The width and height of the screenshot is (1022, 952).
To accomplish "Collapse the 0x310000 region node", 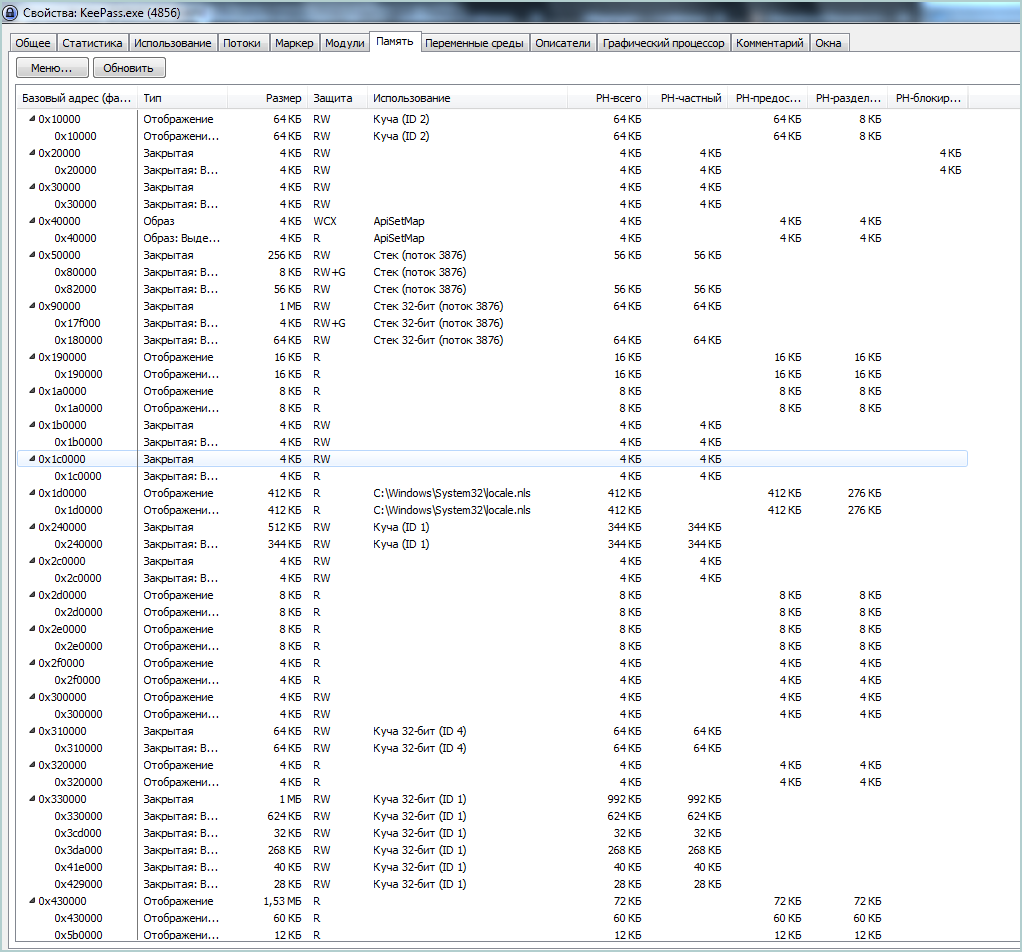I will pos(32,731).
